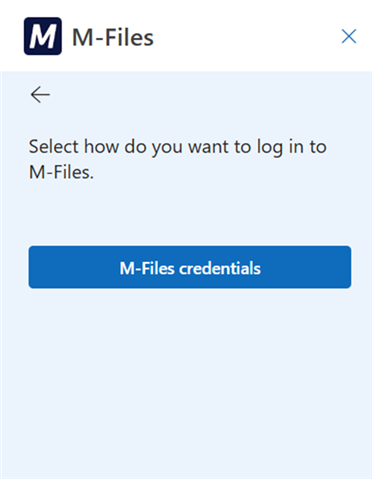Click the empty area below the button
This screenshot has height=479, width=372.
tap(186, 383)
